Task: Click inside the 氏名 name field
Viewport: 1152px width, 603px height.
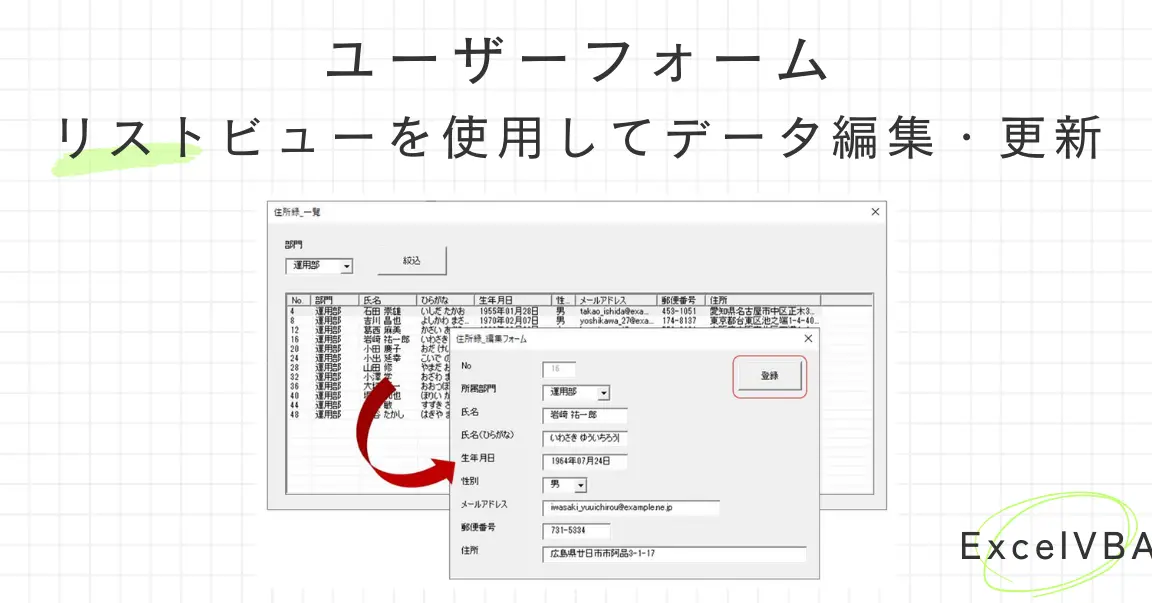Action: pyautogui.click(x=583, y=417)
